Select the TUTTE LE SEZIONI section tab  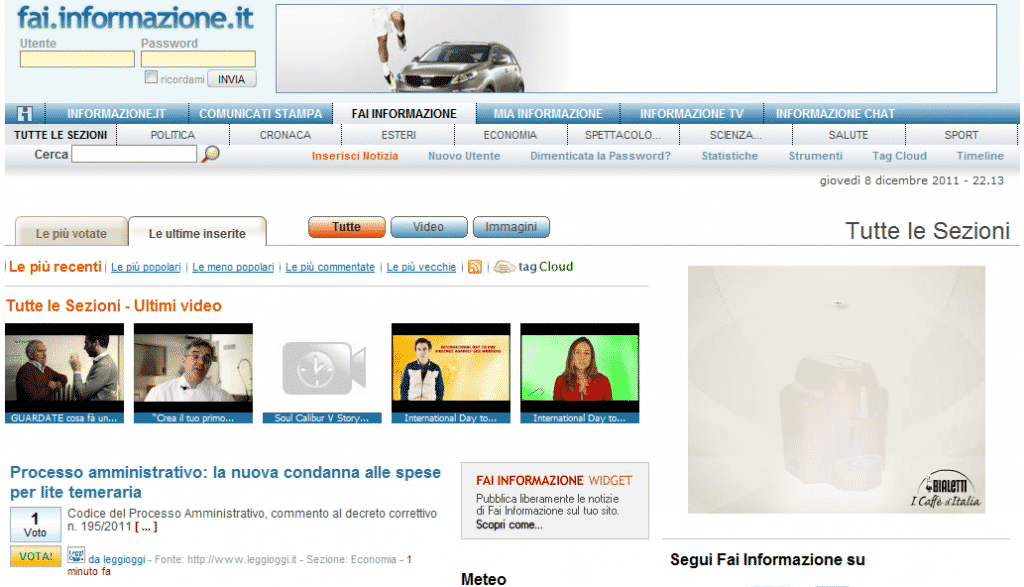(x=61, y=135)
